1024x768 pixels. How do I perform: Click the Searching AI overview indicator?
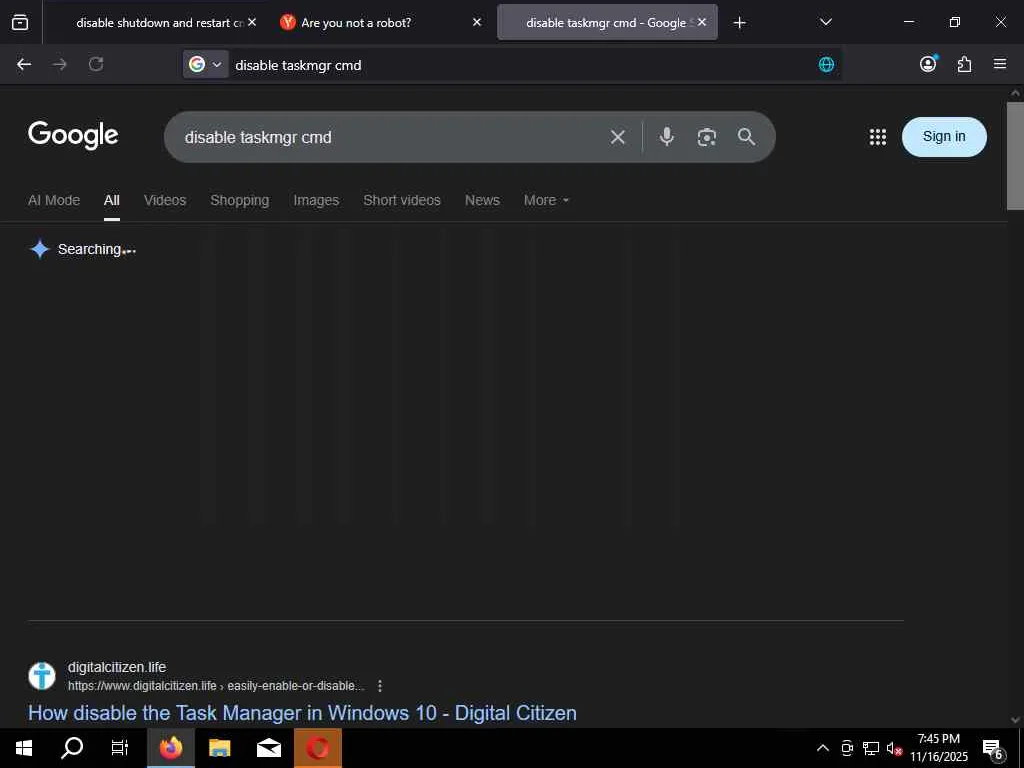click(82, 249)
